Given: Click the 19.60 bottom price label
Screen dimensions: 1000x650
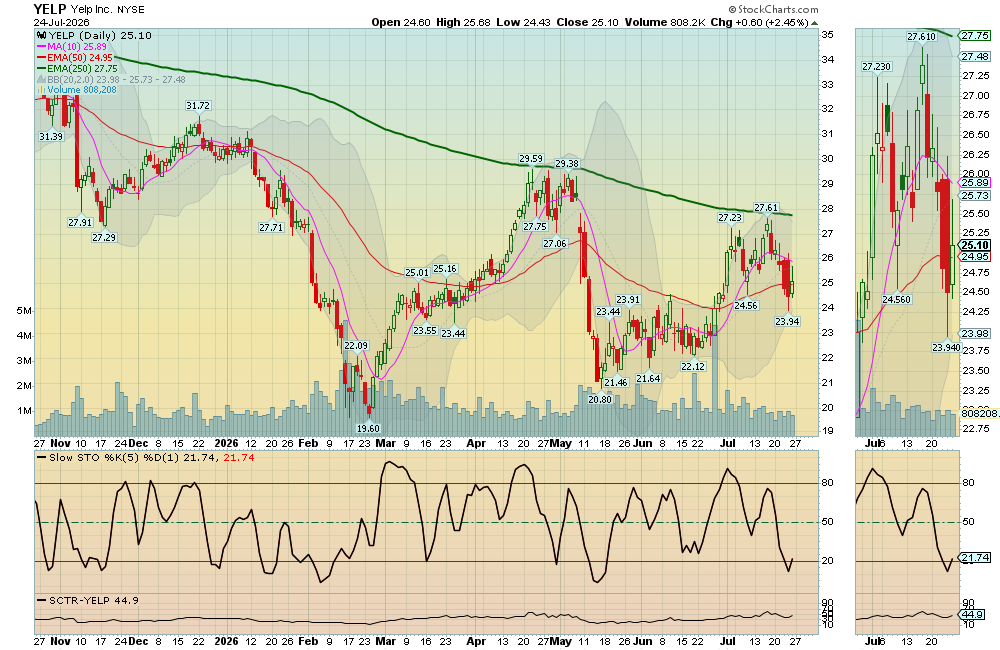Looking at the screenshot, I should click(368, 429).
